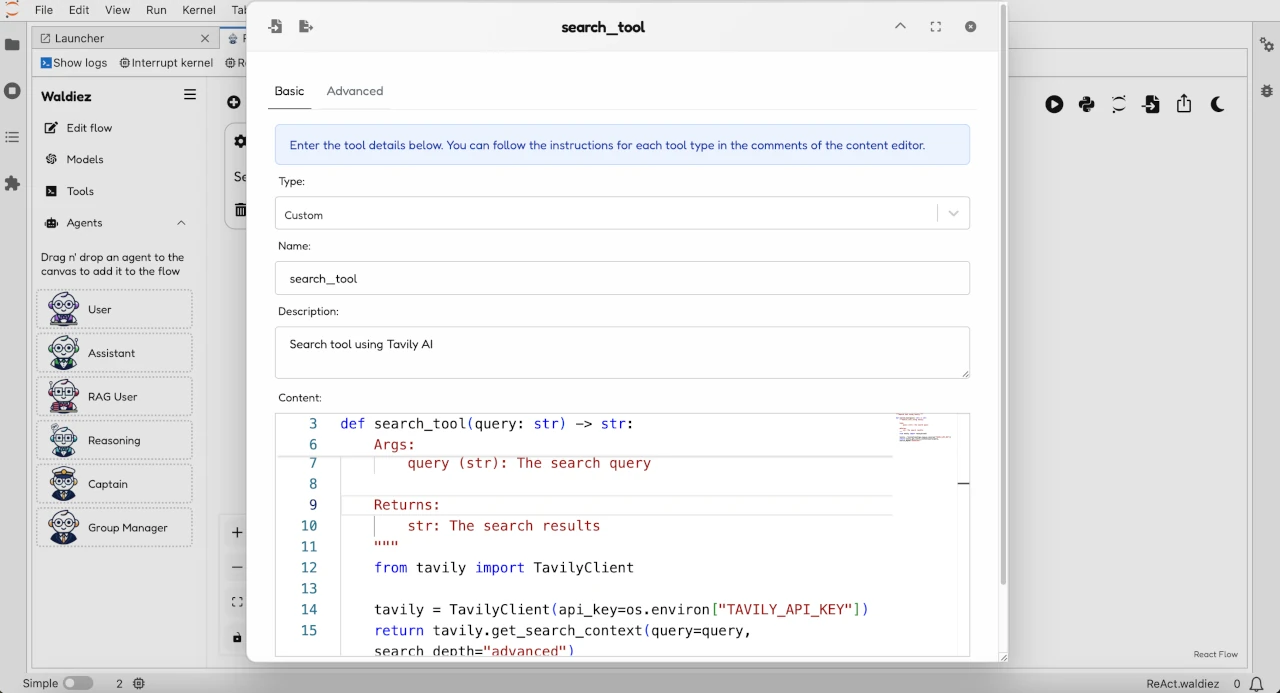Click the Description field of search_tool
Image resolution: width=1280 pixels, height=693 pixels.
pyautogui.click(x=622, y=352)
